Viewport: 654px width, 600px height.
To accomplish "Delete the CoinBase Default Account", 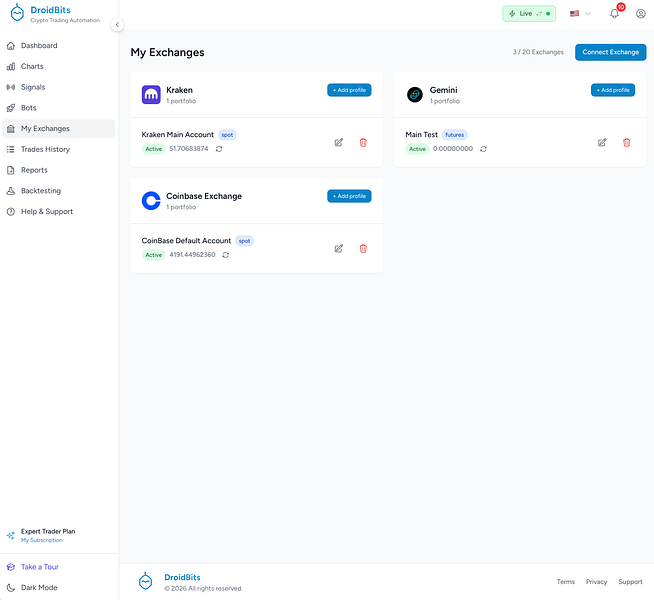I will (x=363, y=249).
